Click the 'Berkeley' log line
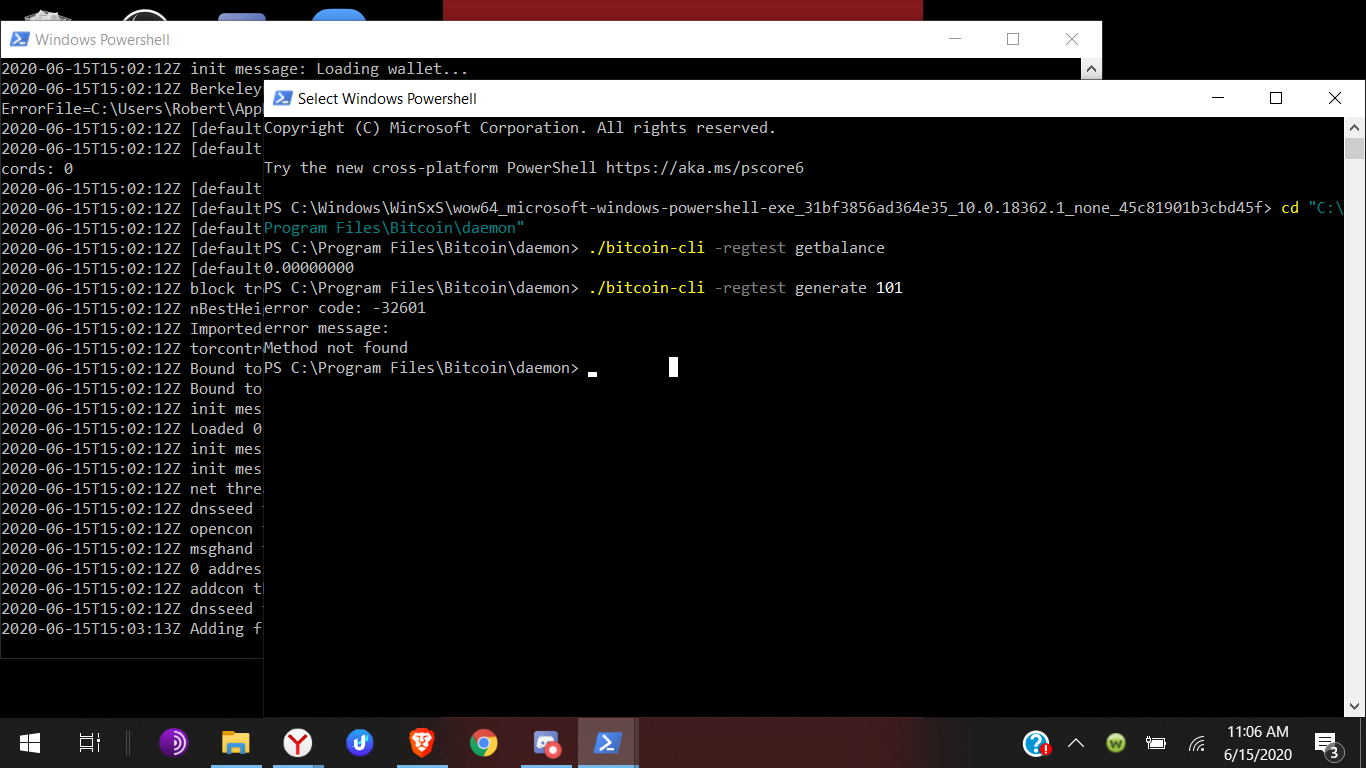 pos(131,89)
